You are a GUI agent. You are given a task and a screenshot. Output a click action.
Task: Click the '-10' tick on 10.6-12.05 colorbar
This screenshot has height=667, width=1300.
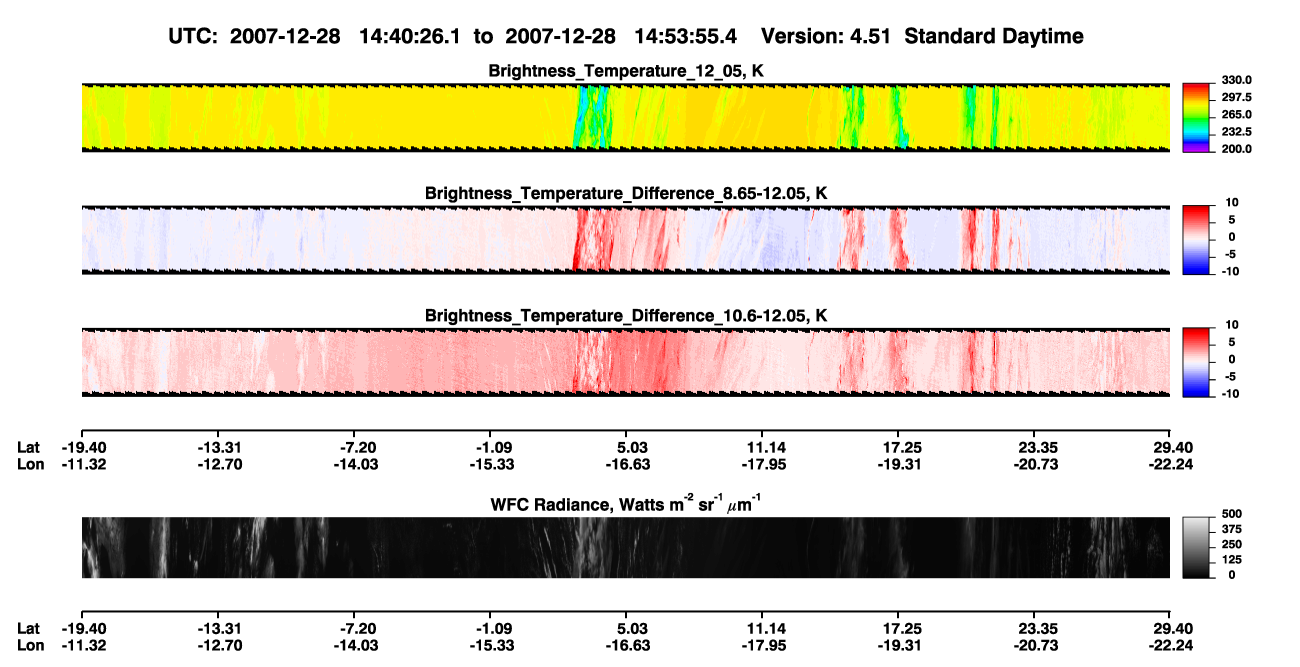point(1229,394)
